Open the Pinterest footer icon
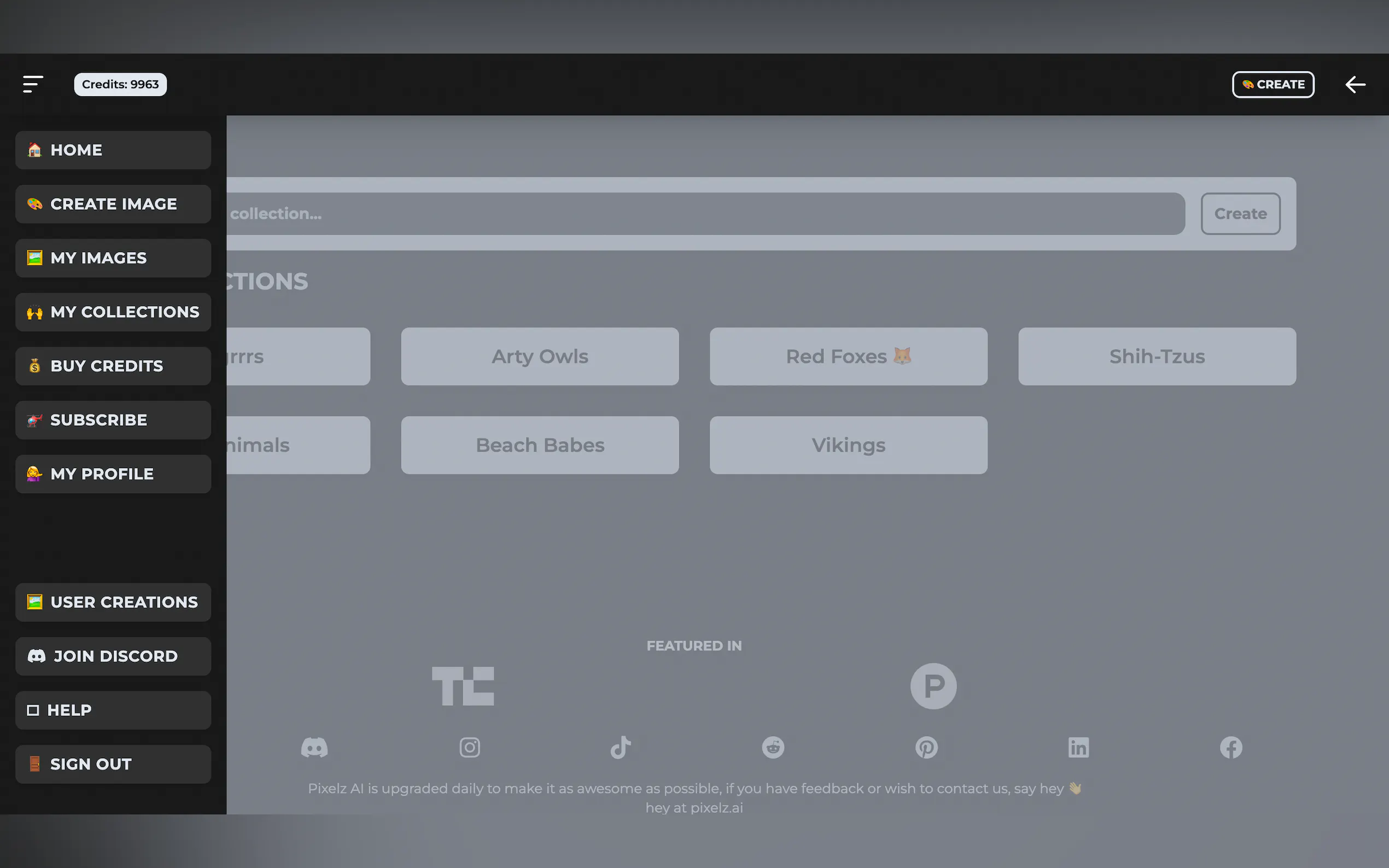Viewport: 1389px width, 868px height. click(926, 747)
